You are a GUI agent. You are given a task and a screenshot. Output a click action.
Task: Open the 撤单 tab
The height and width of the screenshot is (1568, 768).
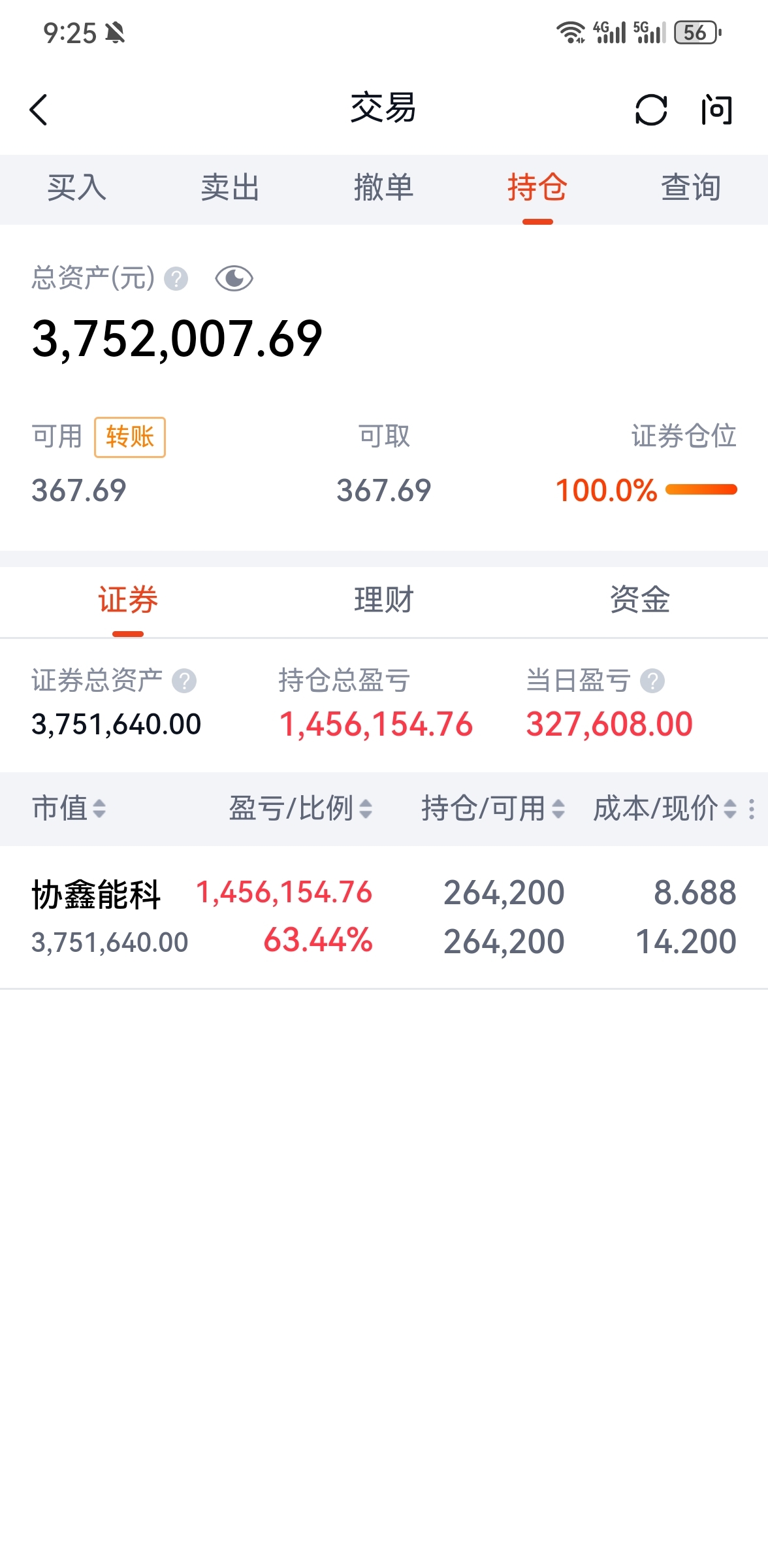[383, 188]
